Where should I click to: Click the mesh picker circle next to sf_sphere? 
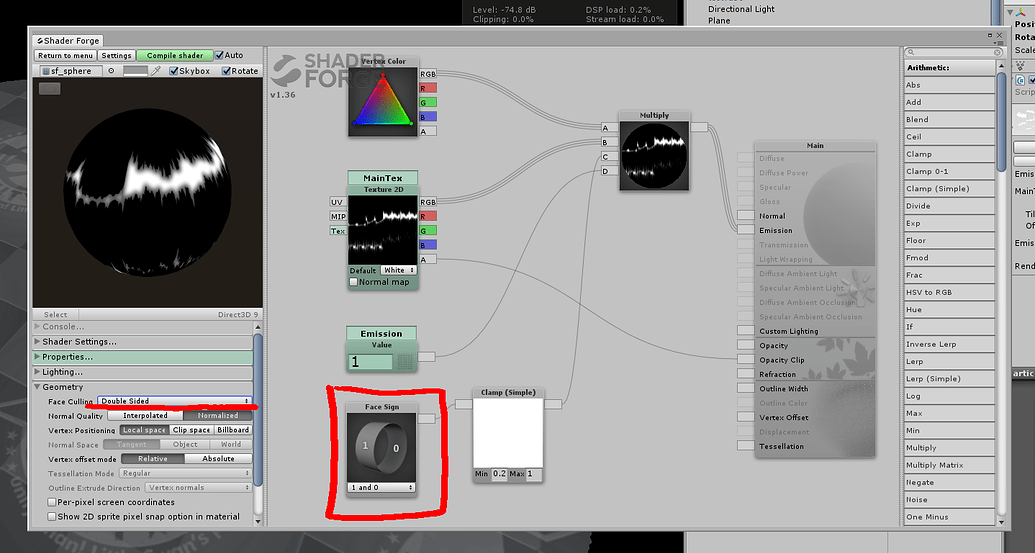tap(111, 71)
